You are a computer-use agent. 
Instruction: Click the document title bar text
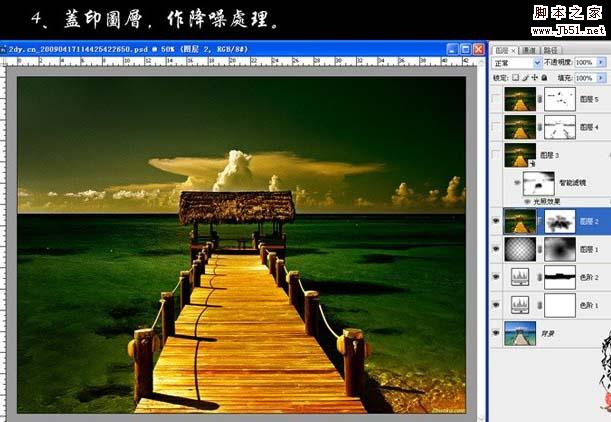click(128, 49)
